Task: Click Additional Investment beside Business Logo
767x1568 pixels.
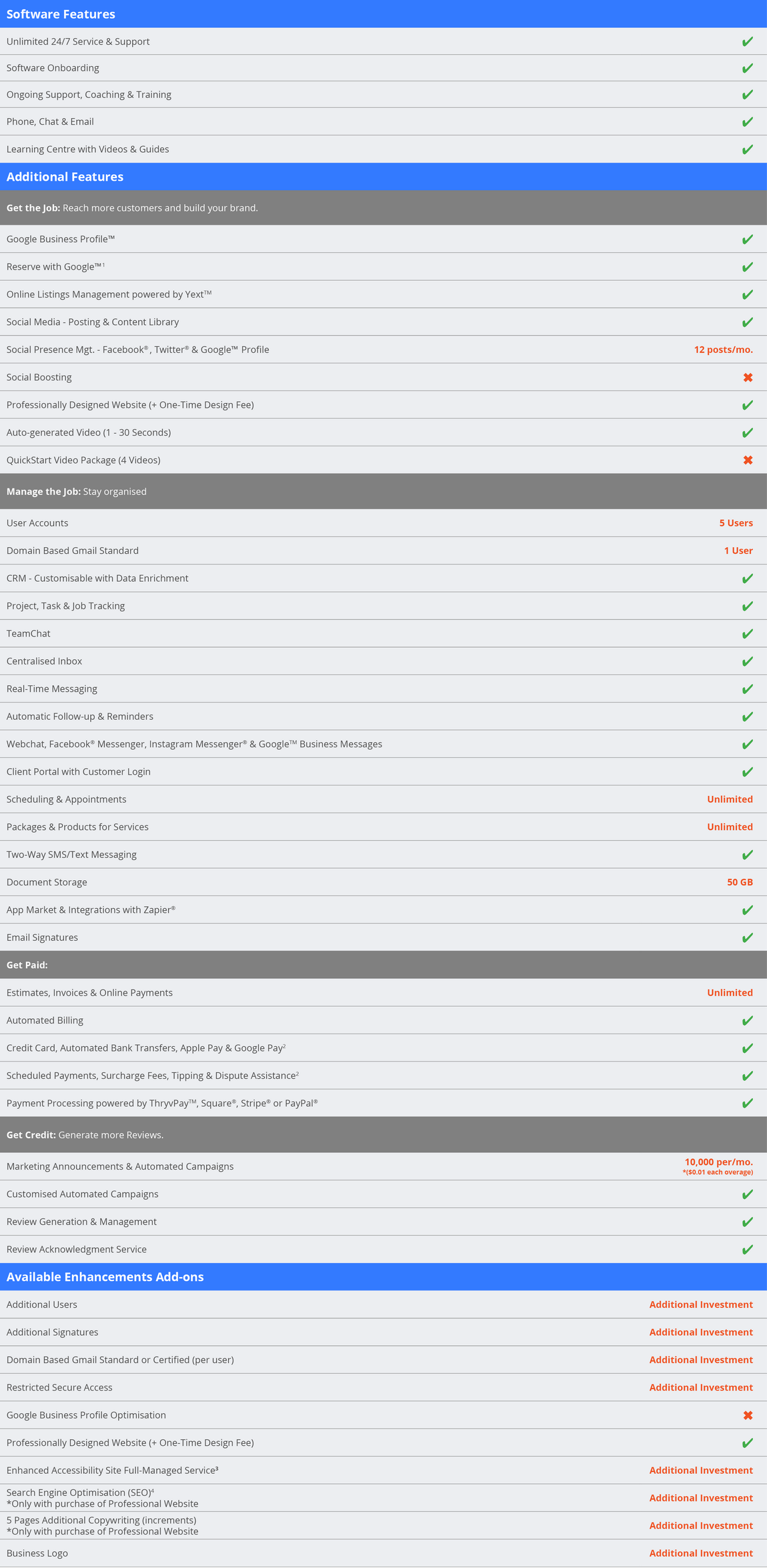Action: (x=700, y=1553)
